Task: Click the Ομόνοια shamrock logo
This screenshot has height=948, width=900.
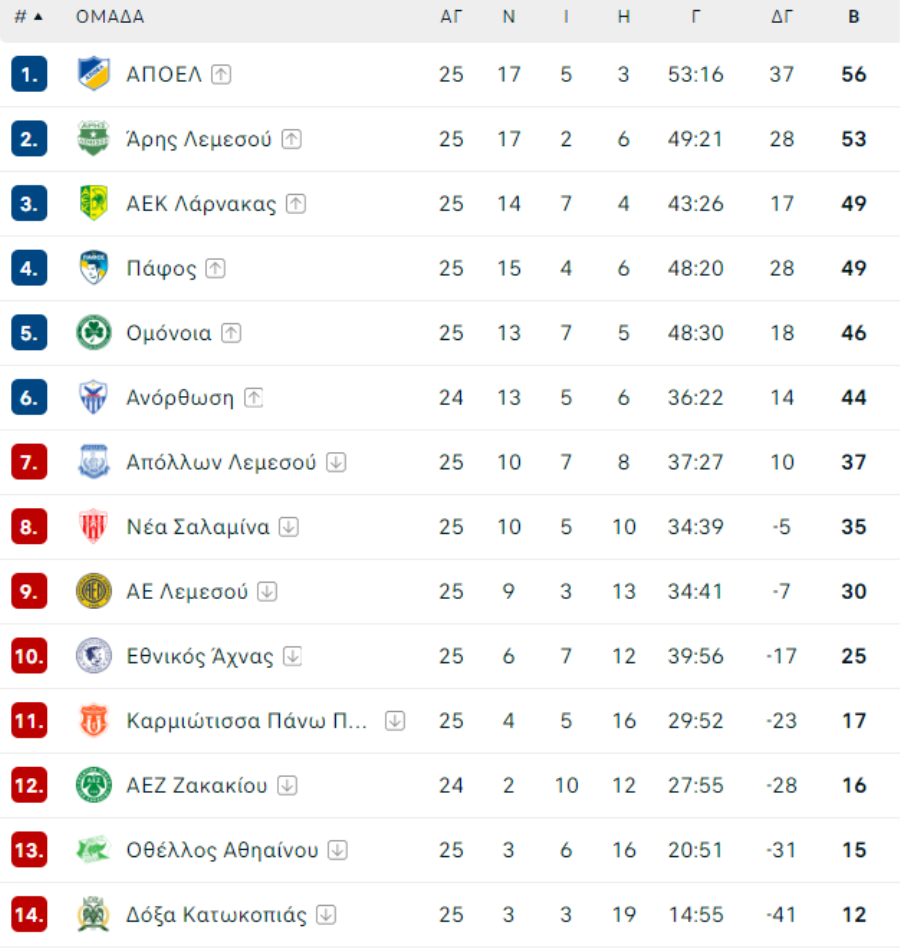Action: (x=94, y=333)
